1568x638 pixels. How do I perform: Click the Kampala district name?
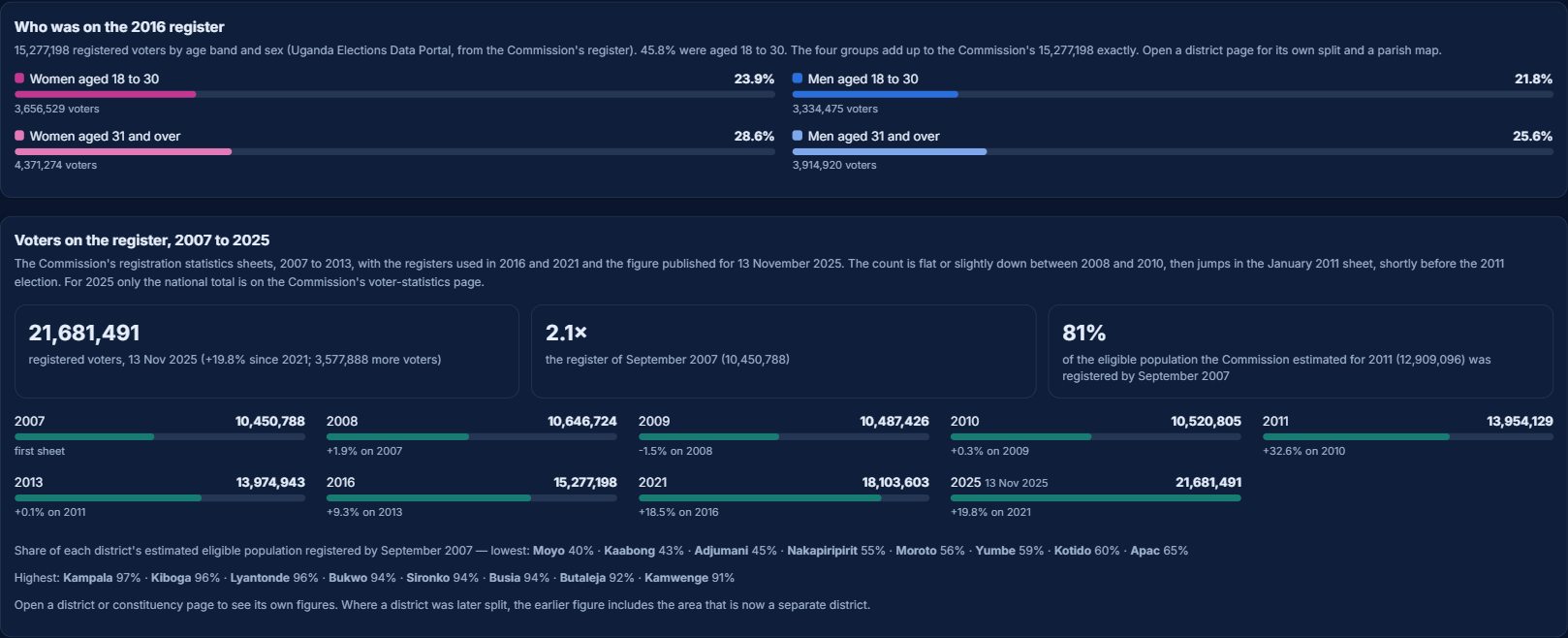[88, 578]
